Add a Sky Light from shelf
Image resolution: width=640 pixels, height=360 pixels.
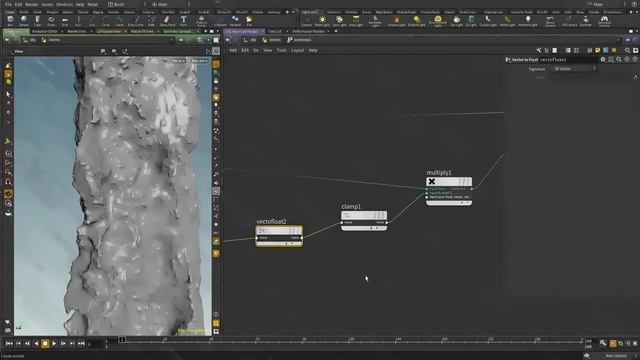tap(456, 21)
